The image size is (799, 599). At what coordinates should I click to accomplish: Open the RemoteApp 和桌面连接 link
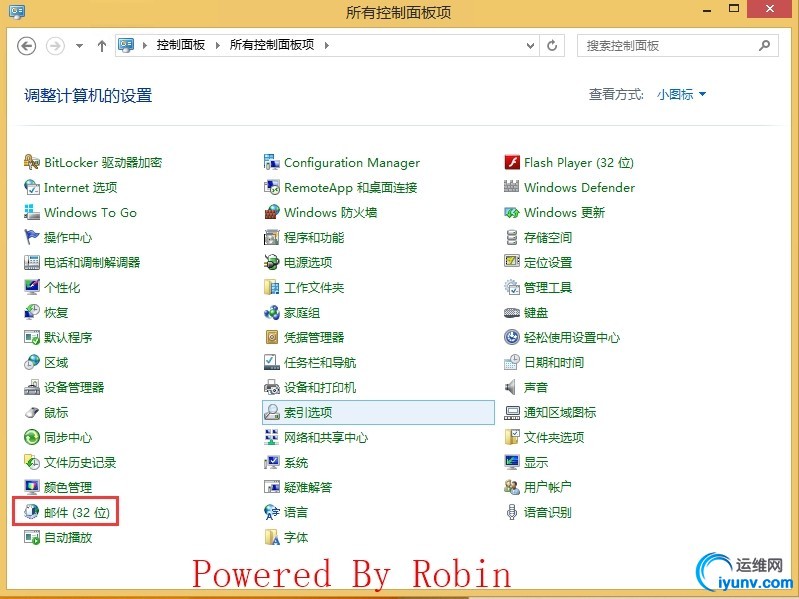(351, 187)
